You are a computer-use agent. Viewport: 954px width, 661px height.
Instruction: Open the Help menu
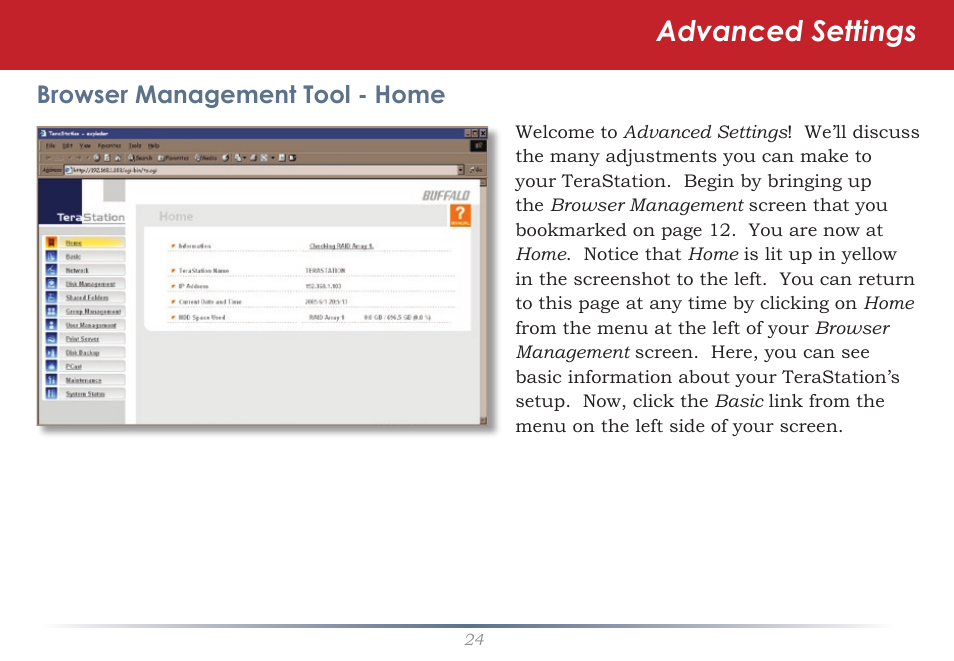pos(153,146)
